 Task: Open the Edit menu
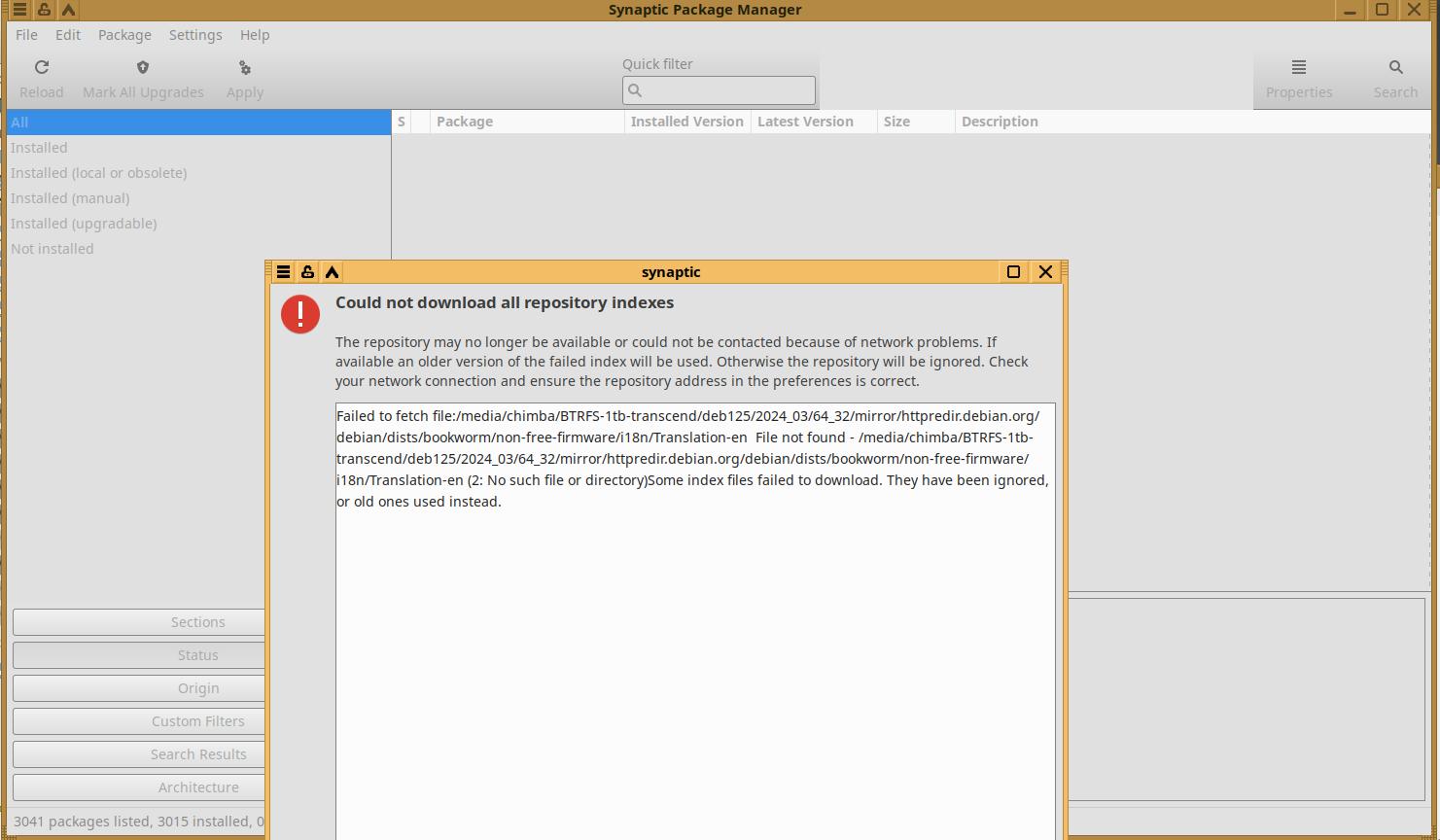coord(68,35)
